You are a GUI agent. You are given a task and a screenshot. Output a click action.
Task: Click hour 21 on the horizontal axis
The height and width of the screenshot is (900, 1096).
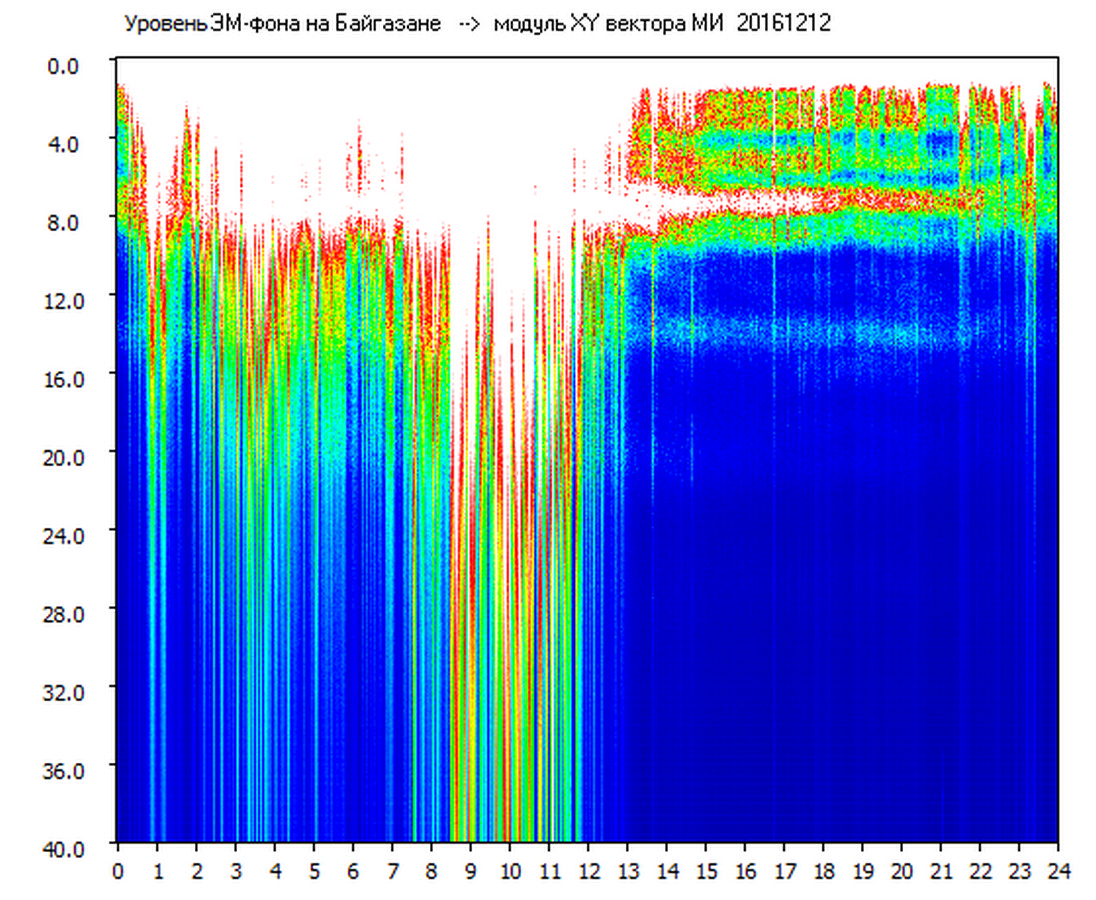(942, 870)
